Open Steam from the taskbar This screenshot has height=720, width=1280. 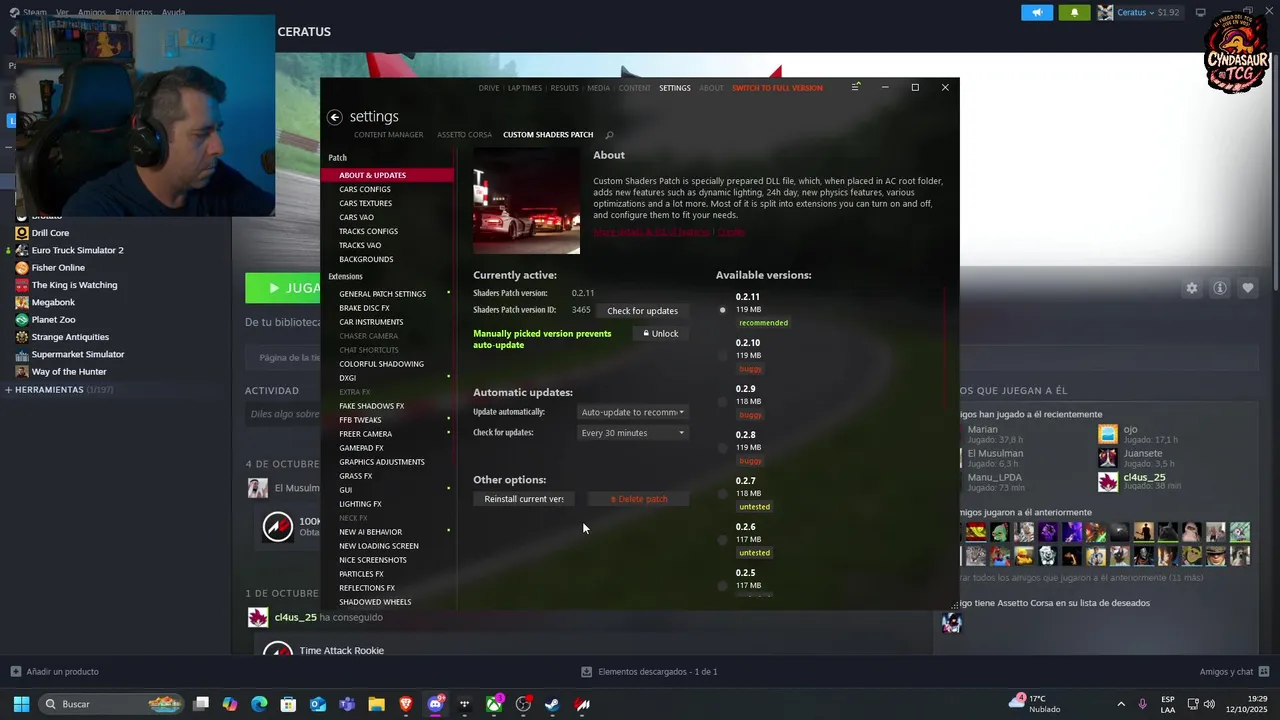tap(552, 704)
